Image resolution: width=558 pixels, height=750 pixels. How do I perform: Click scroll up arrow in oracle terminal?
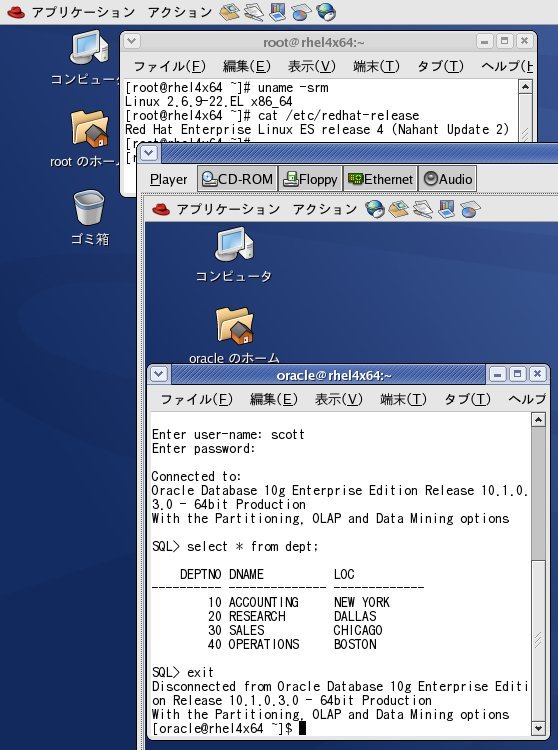click(538, 420)
